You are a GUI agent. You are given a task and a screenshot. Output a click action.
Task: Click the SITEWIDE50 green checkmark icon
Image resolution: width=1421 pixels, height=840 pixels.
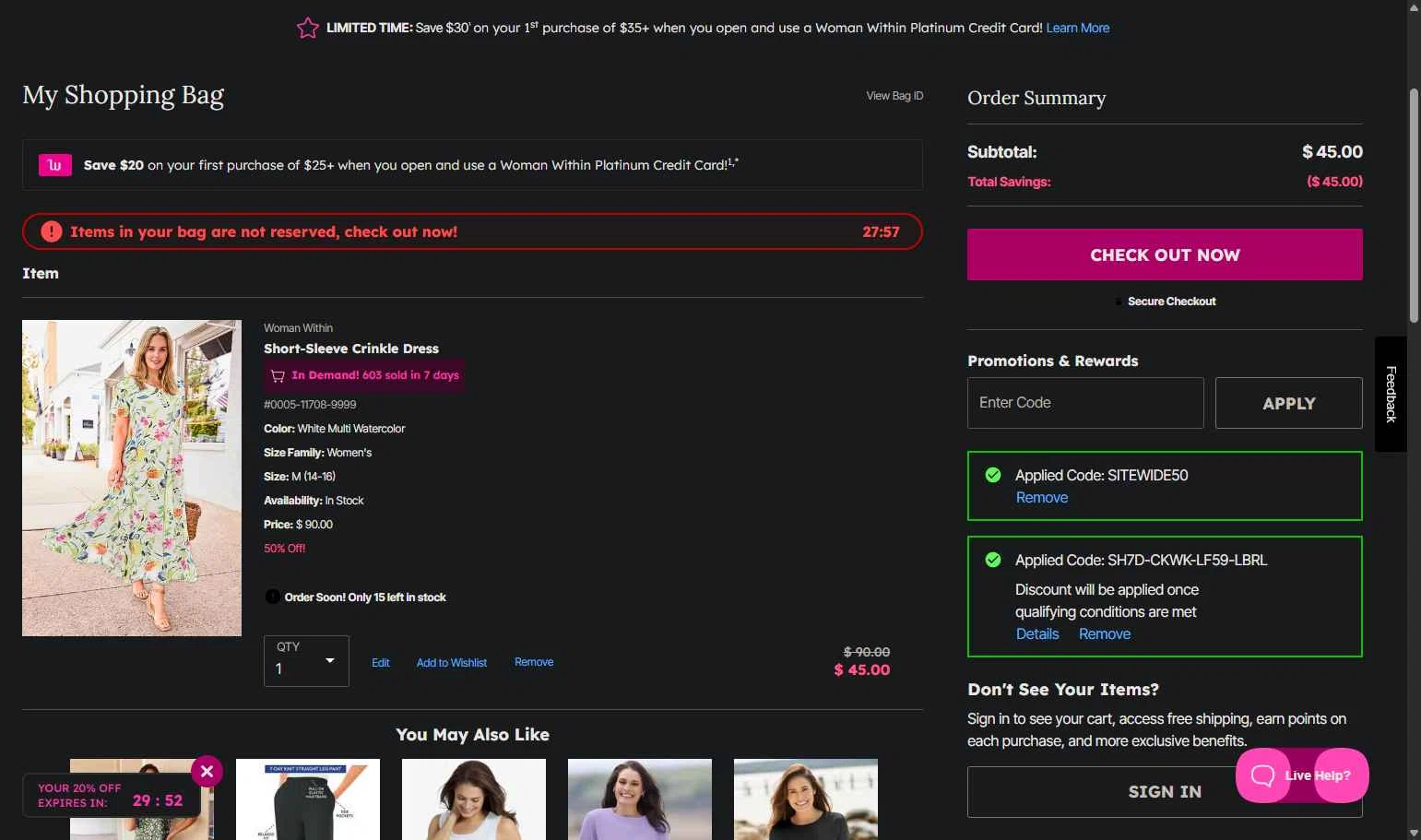(993, 475)
